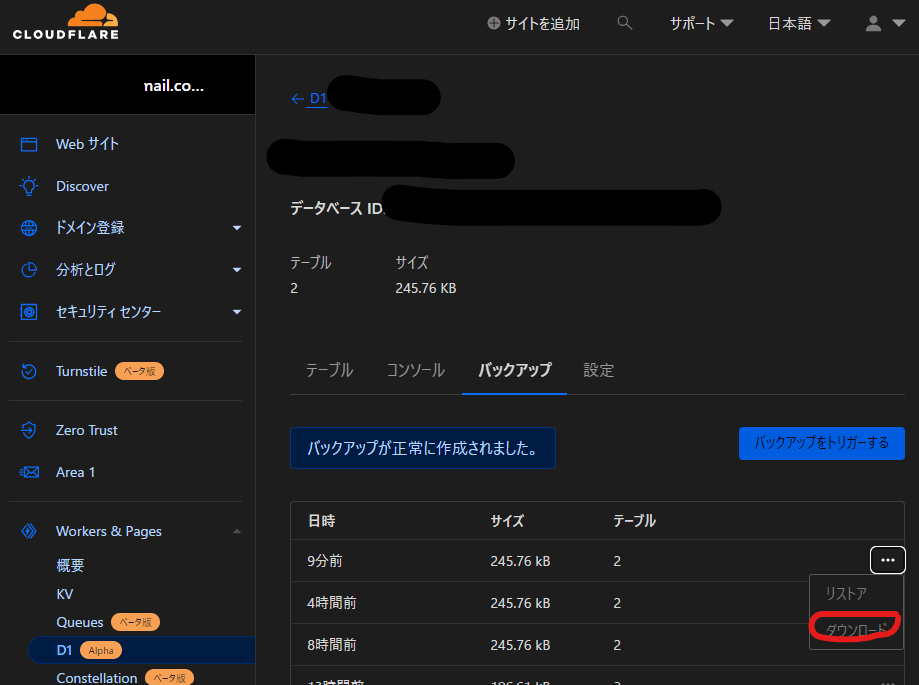Open Zero Trust in the sidebar
The image size is (919, 685).
coord(86,430)
